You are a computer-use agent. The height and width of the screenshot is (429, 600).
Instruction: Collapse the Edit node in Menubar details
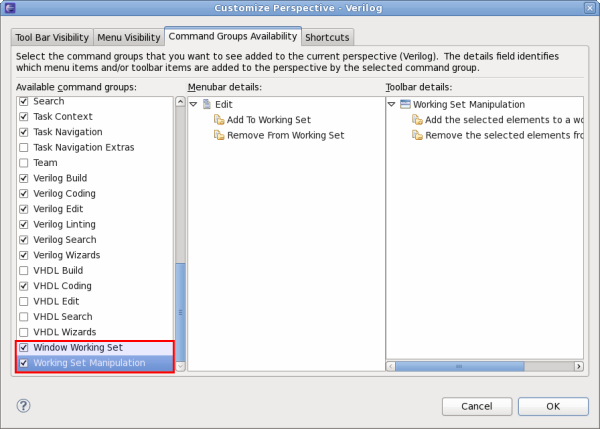tap(194, 104)
